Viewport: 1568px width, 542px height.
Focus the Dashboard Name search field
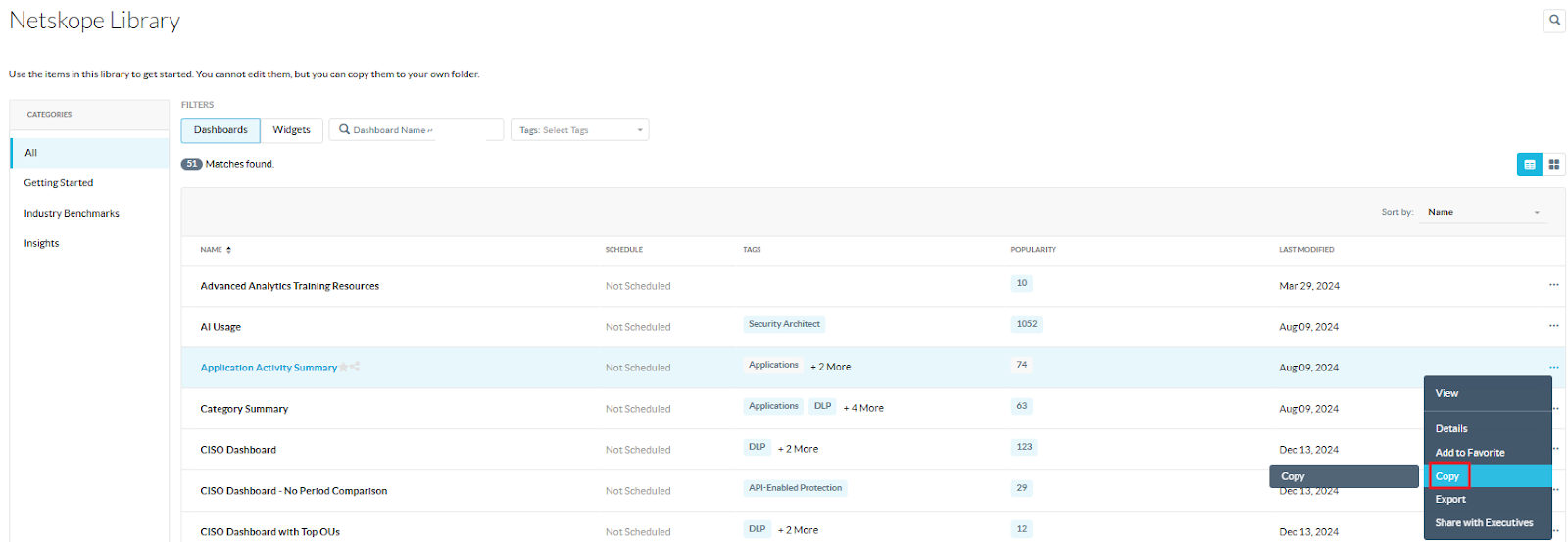click(416, 129)
